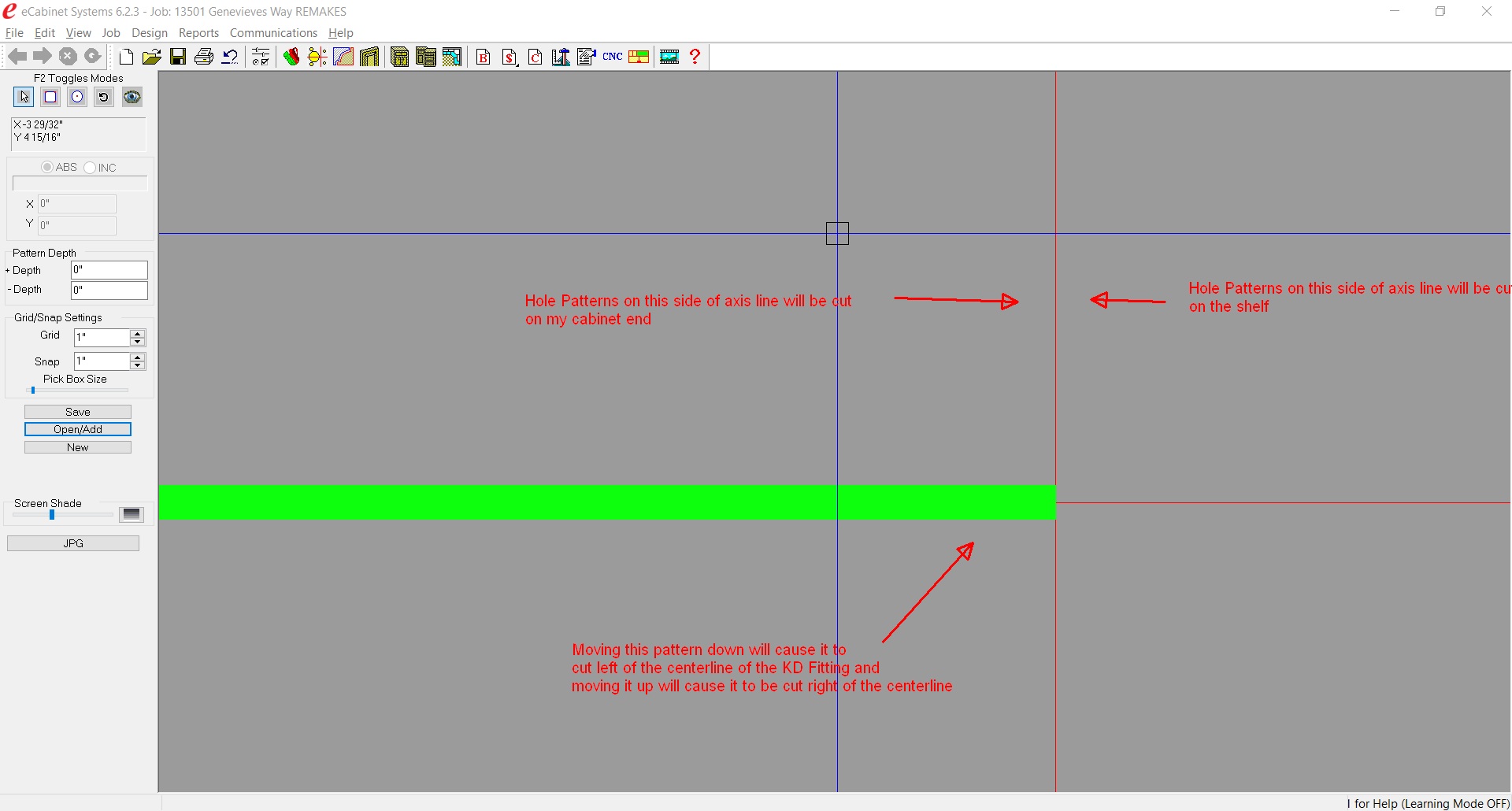Open the settings sliders preferences icon
Screen dimensions: 1512x811
(x=261, y=57)
